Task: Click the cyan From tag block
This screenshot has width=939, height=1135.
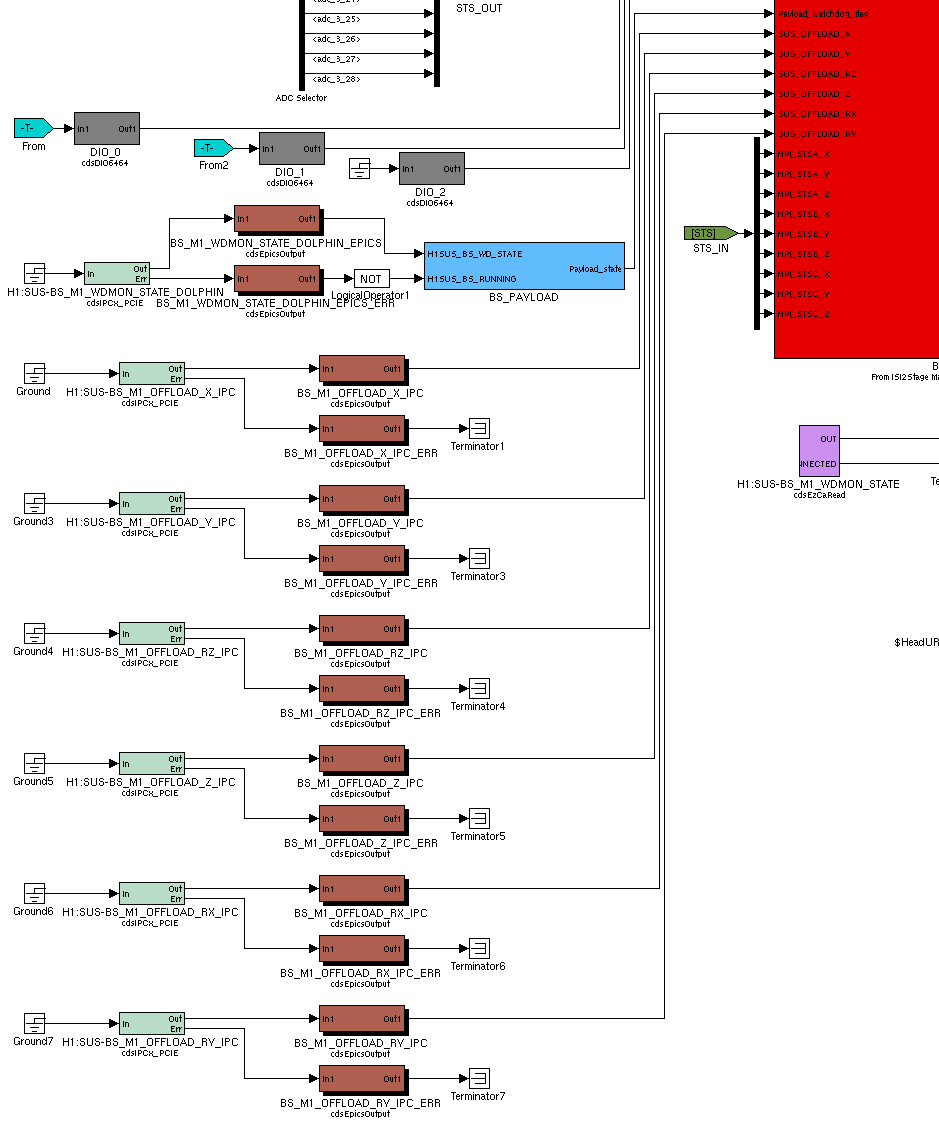Action: click(33, 128)
